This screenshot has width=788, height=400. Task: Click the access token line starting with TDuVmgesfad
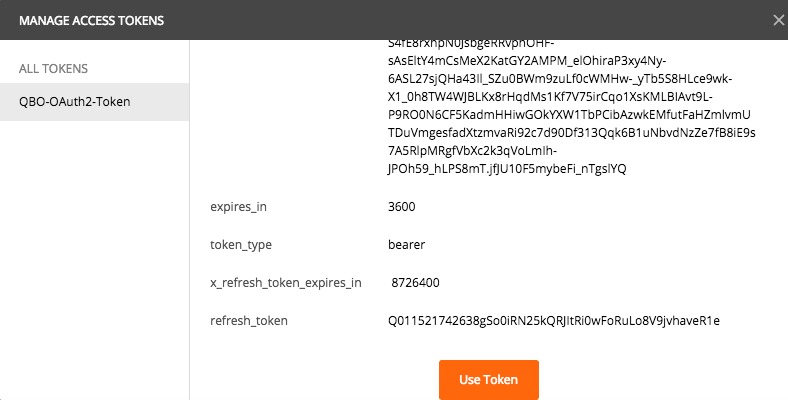pyautogui.click(x=572, y=133)
